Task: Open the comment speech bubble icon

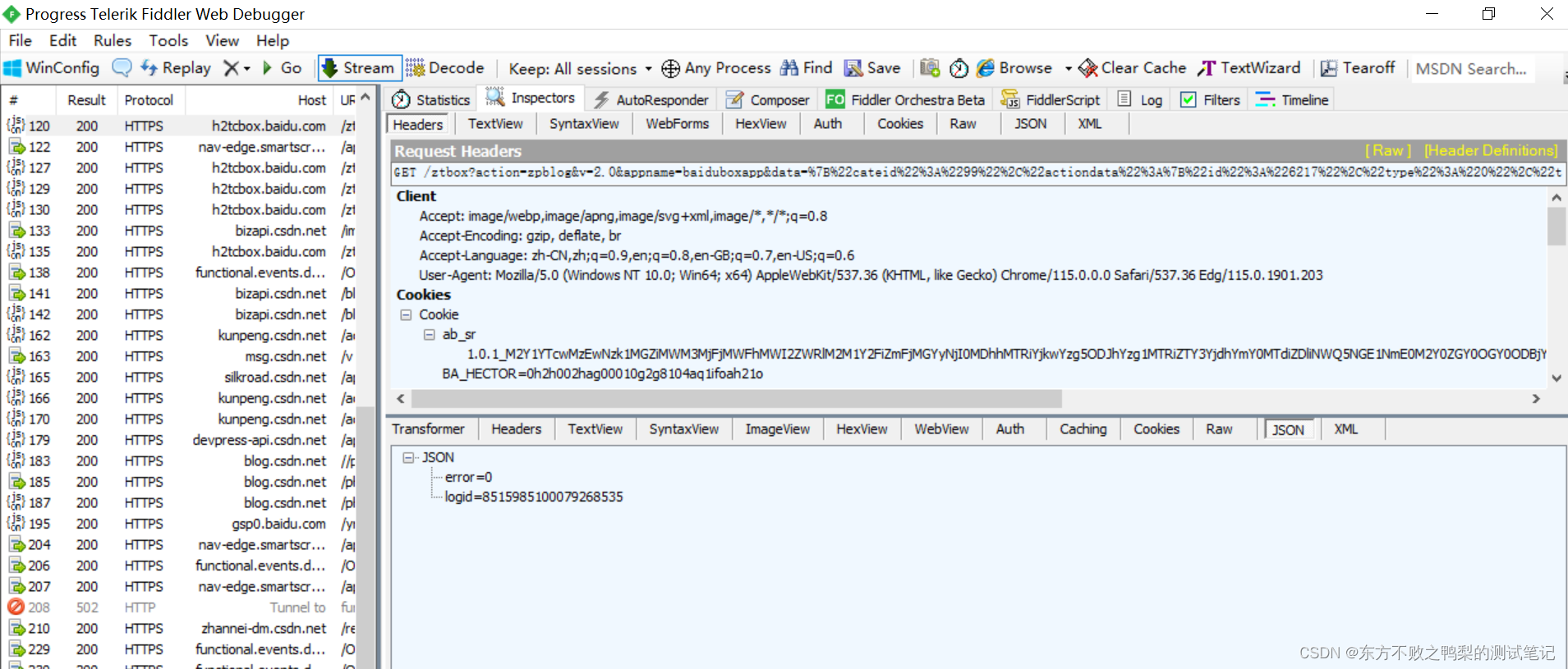Action: 122,68
